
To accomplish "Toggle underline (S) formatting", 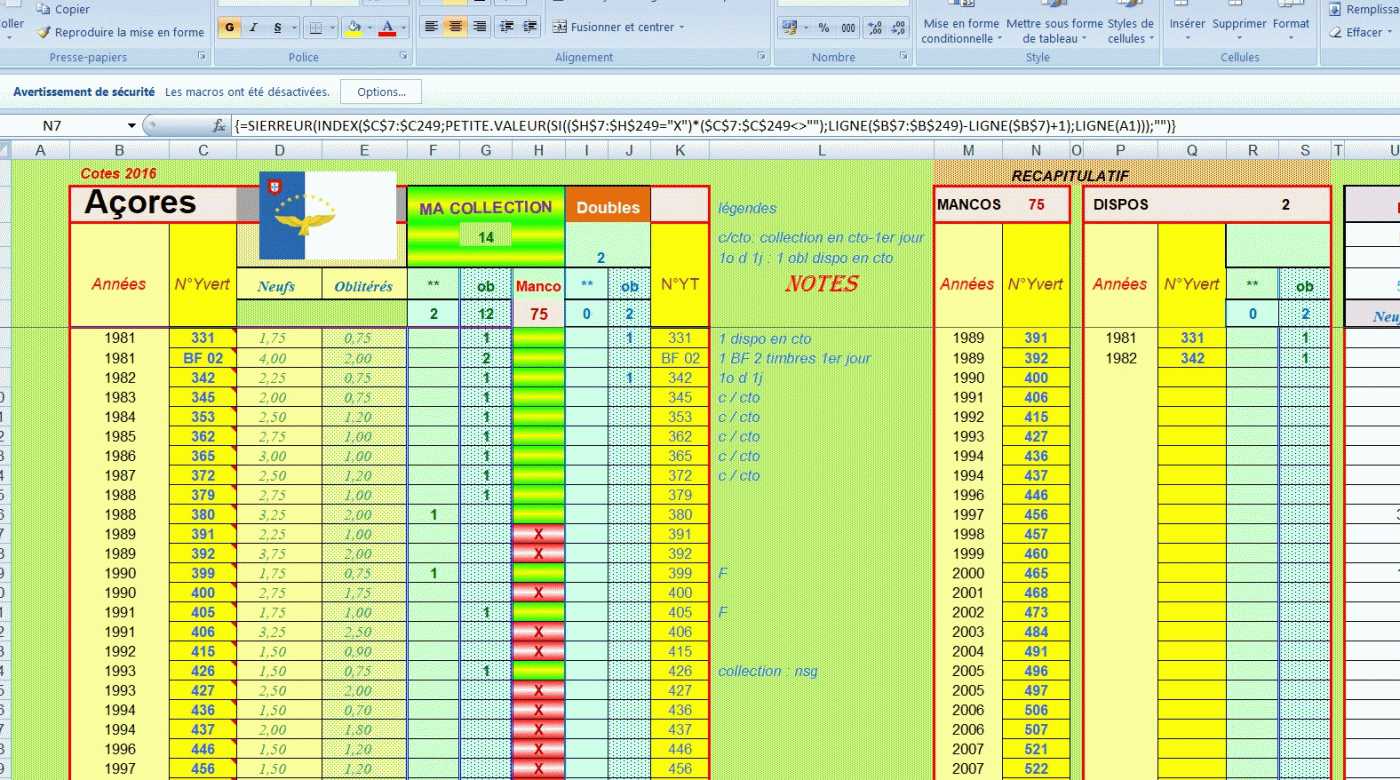I will 277,27.
